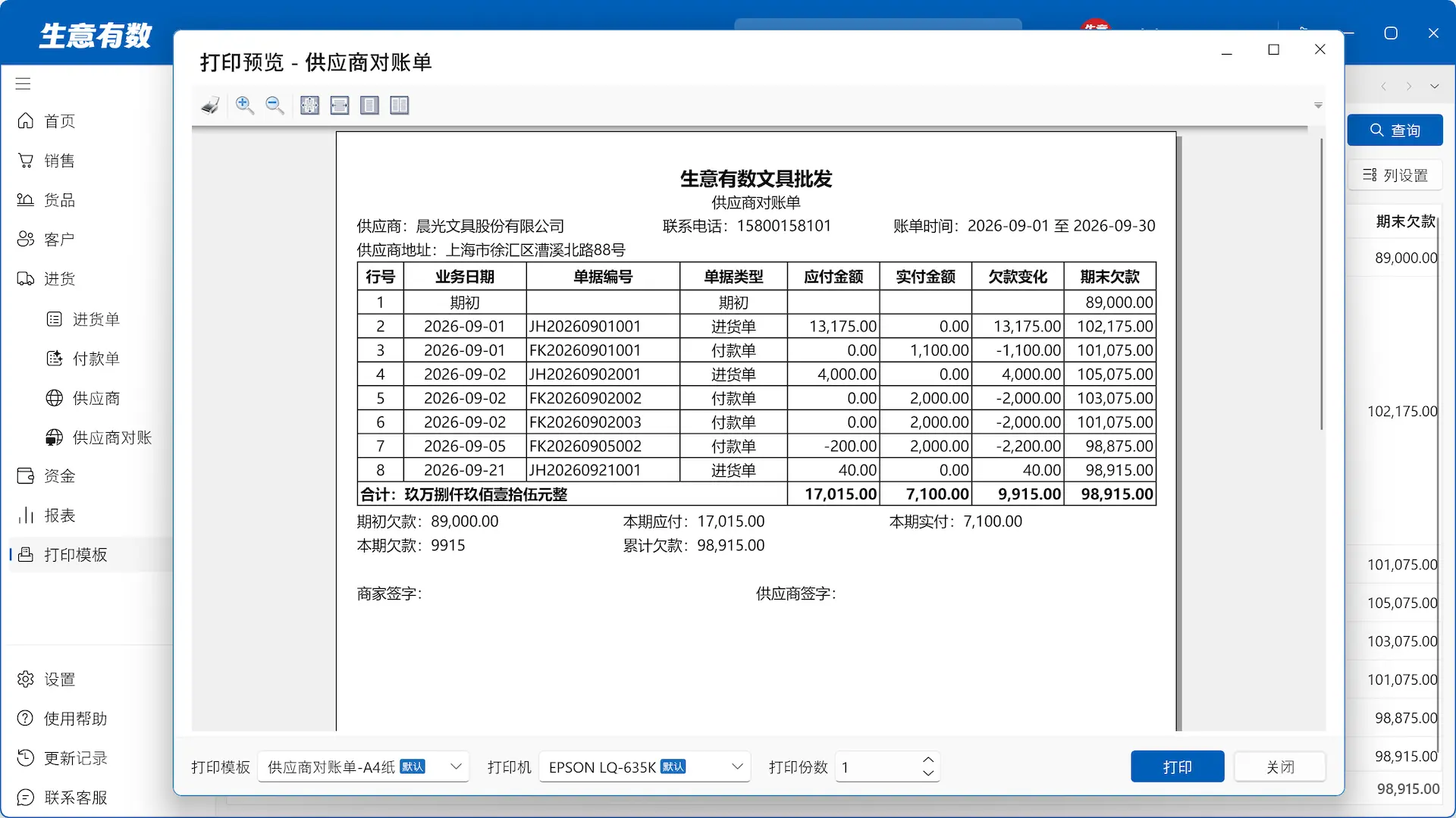Open 更新记录 update log
The width and height of the screenshot is (1456, 818).
[x=86, y=758]
